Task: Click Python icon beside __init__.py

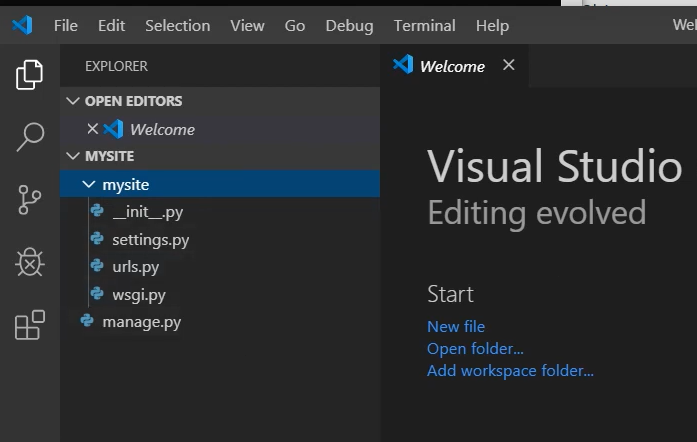Action: click(x=97, y=210)
